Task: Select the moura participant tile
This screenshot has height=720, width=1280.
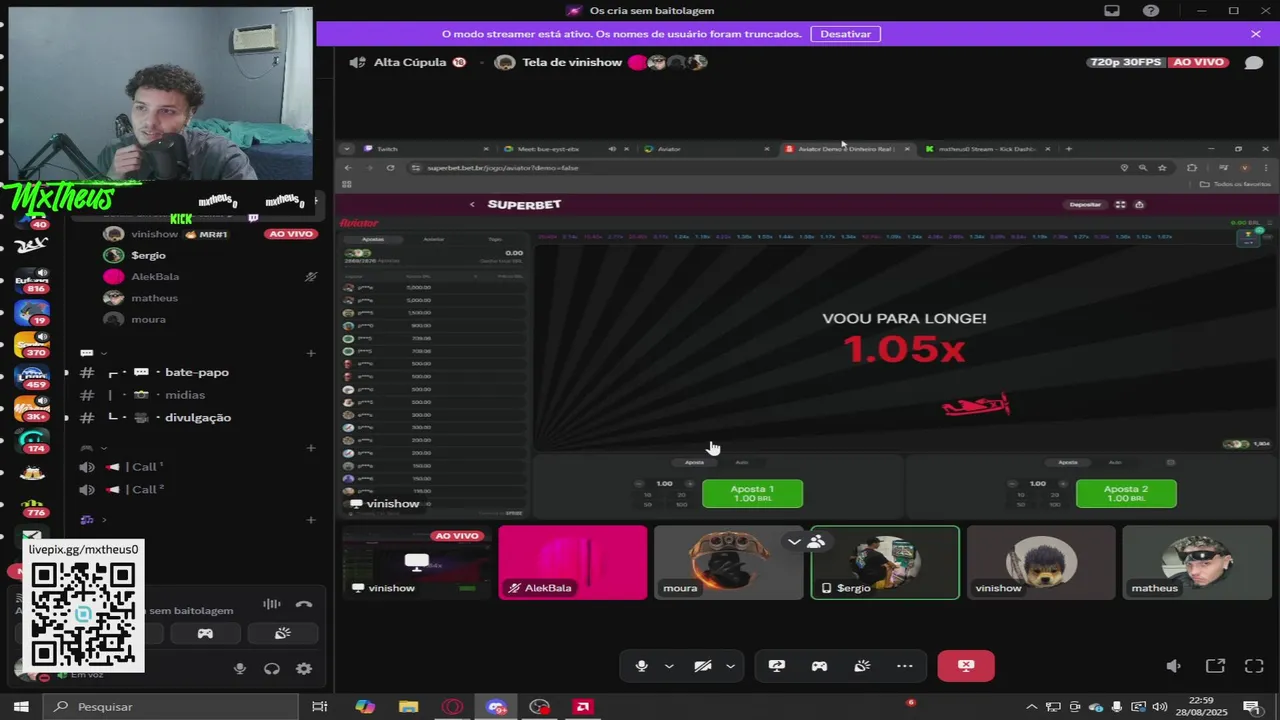Action: pos(729,562)
